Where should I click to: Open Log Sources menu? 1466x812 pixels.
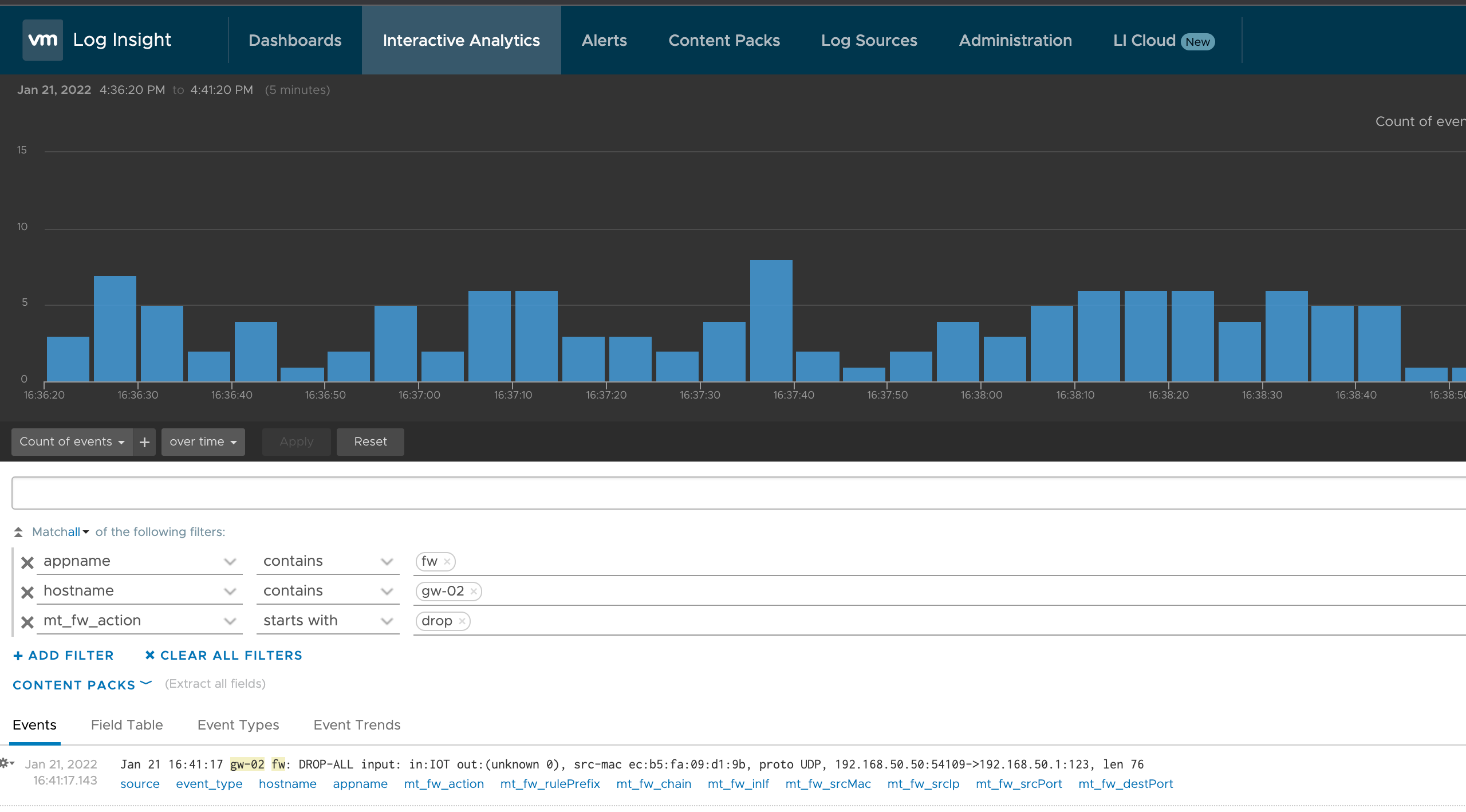pyautogui.click(x=869, y=40)
